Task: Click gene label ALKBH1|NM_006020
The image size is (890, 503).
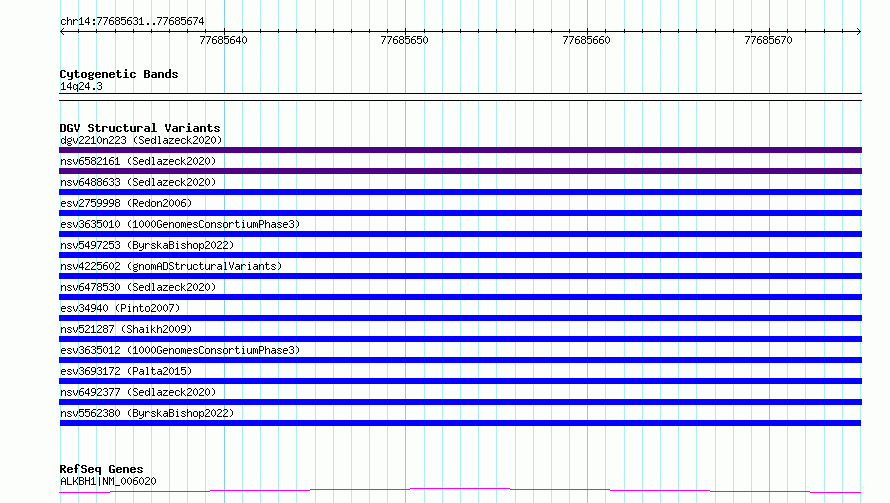Action: [x=108, y=481]
